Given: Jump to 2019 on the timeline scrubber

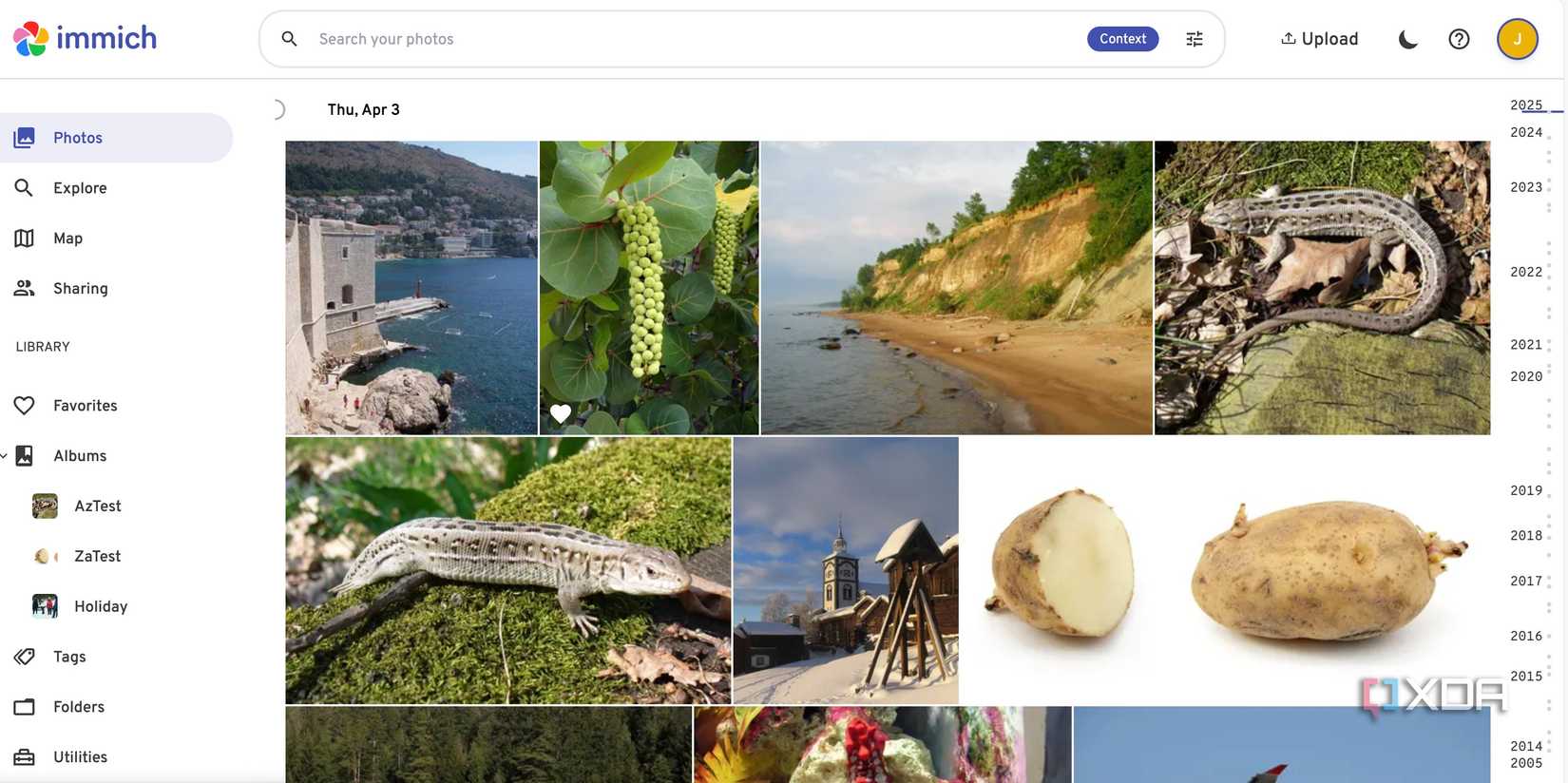Looking at the screenshot, I should pyautogui.click(x=1526, y=490).
